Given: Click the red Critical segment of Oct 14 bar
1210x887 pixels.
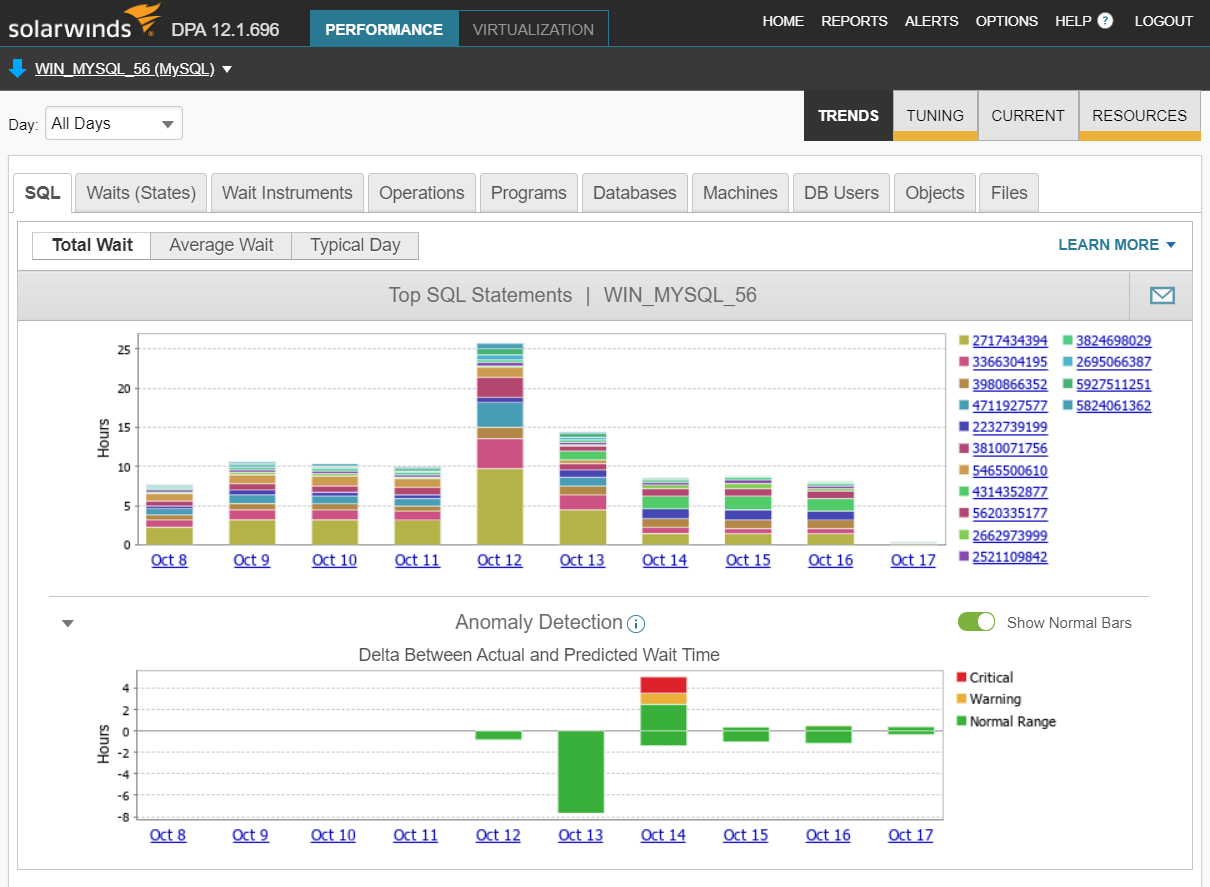Looking at the screenshot, I should coord(664,684).
